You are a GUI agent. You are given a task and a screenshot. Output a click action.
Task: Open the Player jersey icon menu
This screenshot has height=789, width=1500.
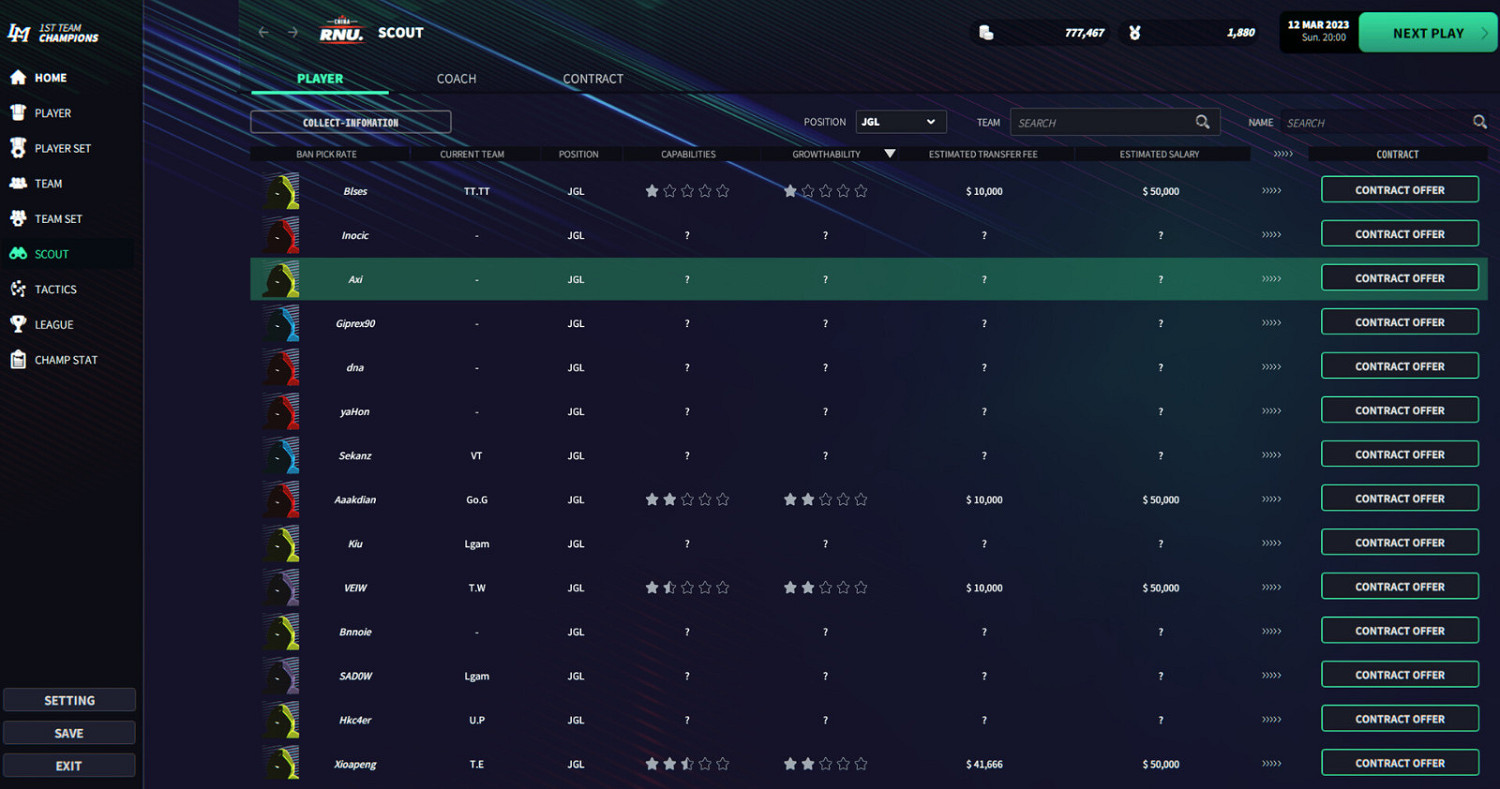(18, 113)
